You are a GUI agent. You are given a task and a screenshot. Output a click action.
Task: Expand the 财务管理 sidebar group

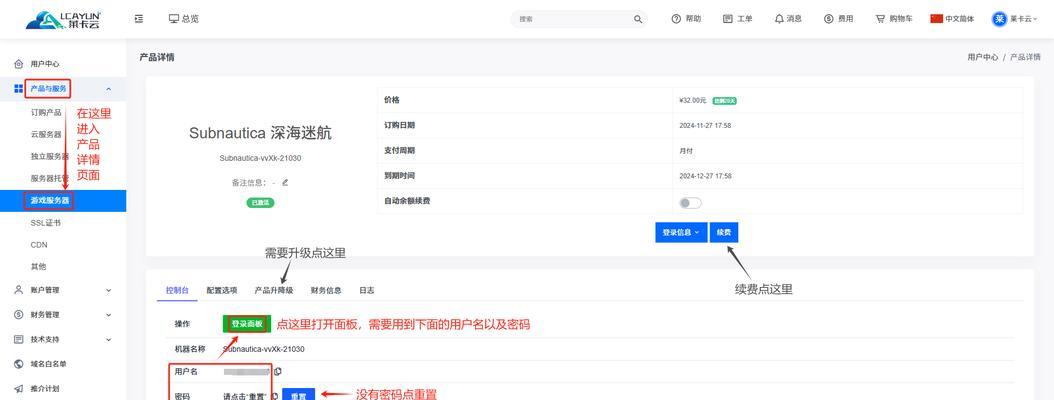(x=63, y=315)
